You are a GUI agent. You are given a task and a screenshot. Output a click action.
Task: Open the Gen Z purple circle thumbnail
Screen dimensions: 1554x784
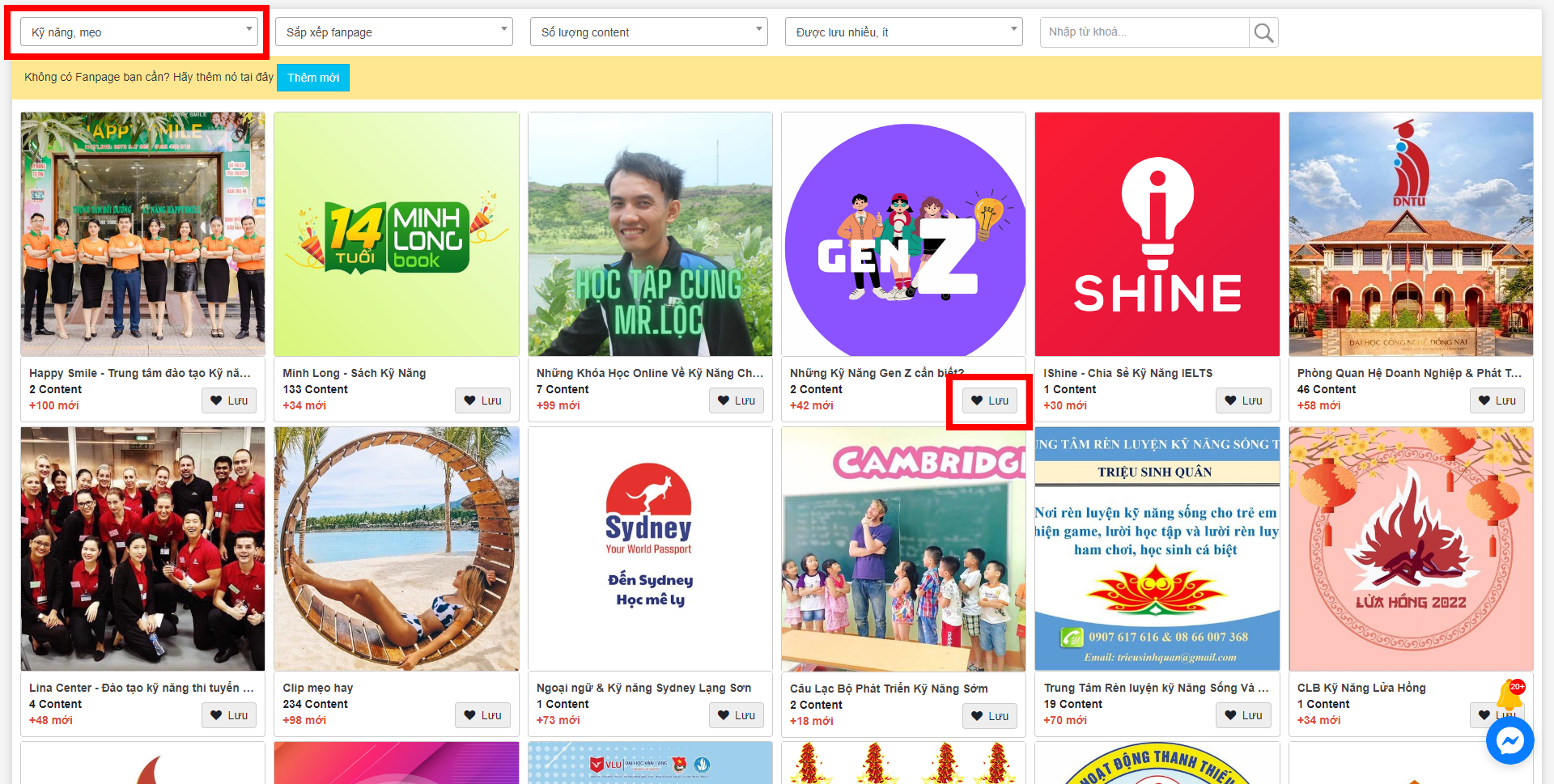point(903,234)
